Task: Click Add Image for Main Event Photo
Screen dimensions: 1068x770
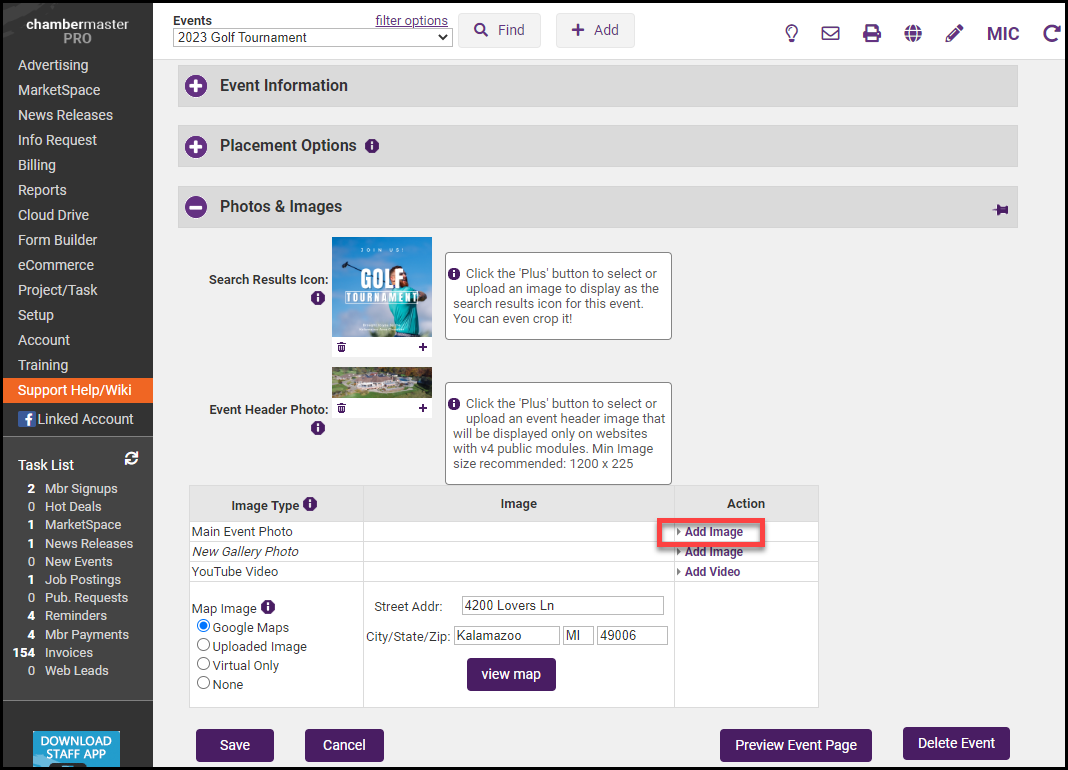Action: [713, 532]
